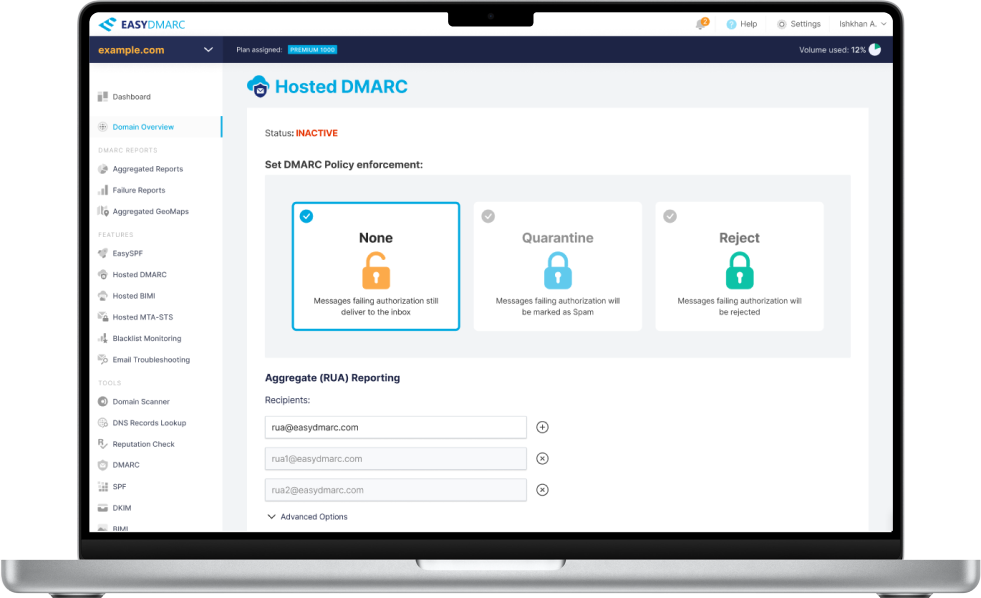
Task: Click the Email Troubleshooting icon
Action: 103,359
